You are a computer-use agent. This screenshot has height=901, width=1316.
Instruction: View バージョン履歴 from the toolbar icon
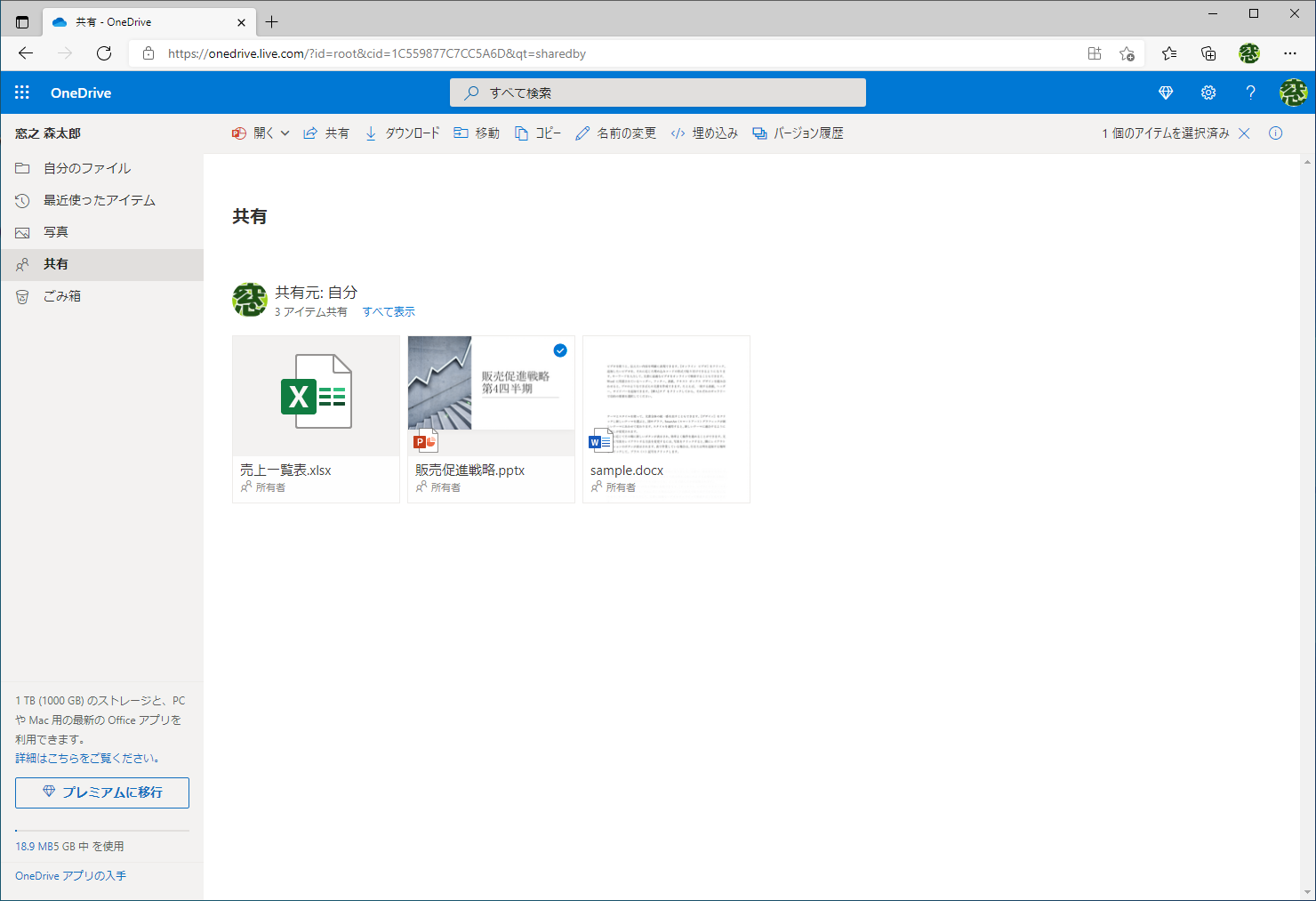coord(758,133)
